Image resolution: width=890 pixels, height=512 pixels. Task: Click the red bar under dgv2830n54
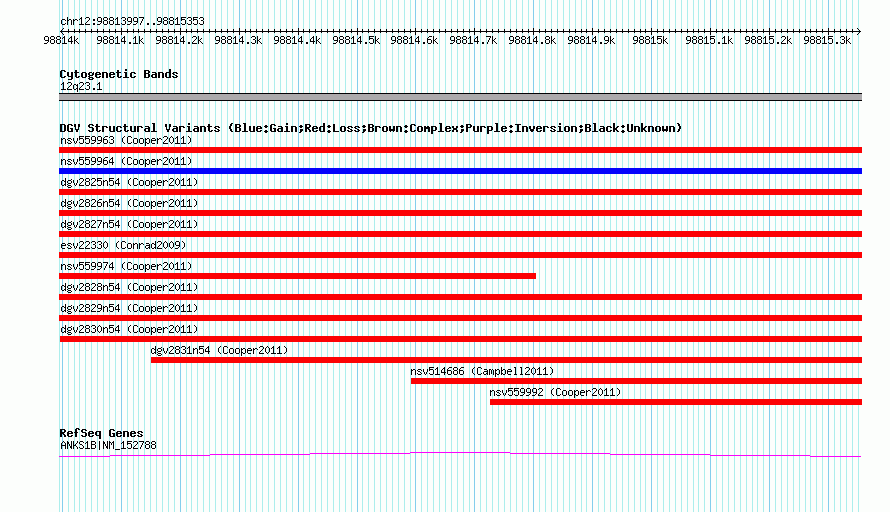click(x=460, y=339)
